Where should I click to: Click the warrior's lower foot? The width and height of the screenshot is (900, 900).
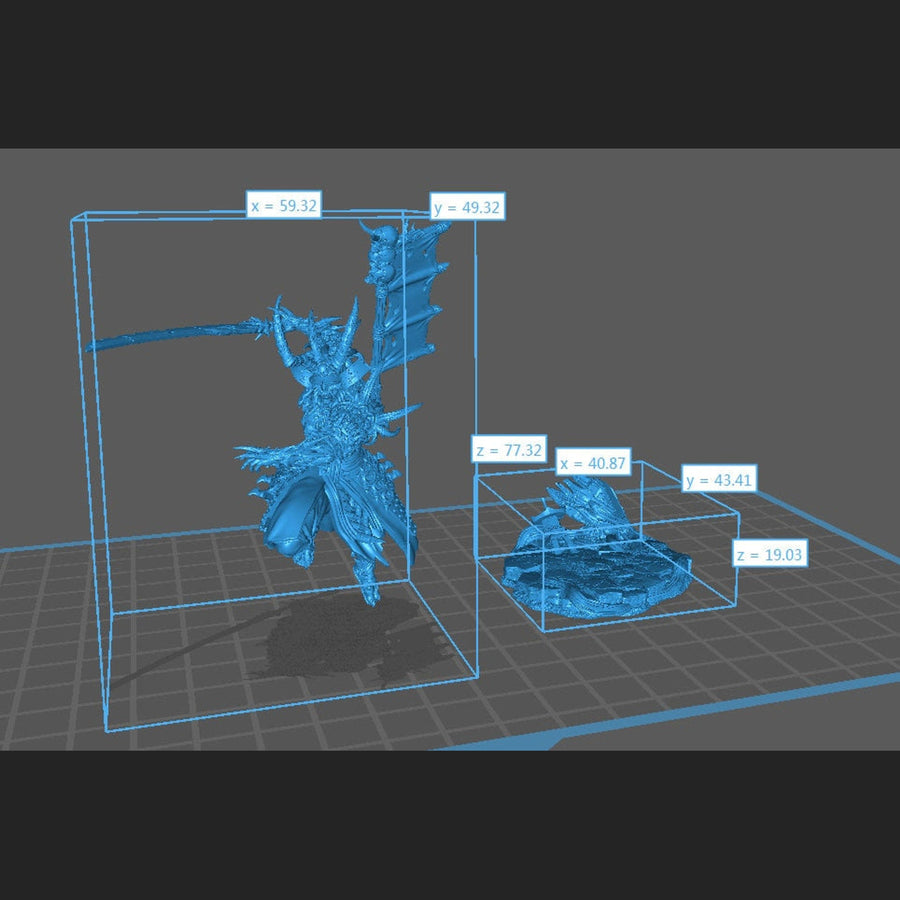(371, 594)
